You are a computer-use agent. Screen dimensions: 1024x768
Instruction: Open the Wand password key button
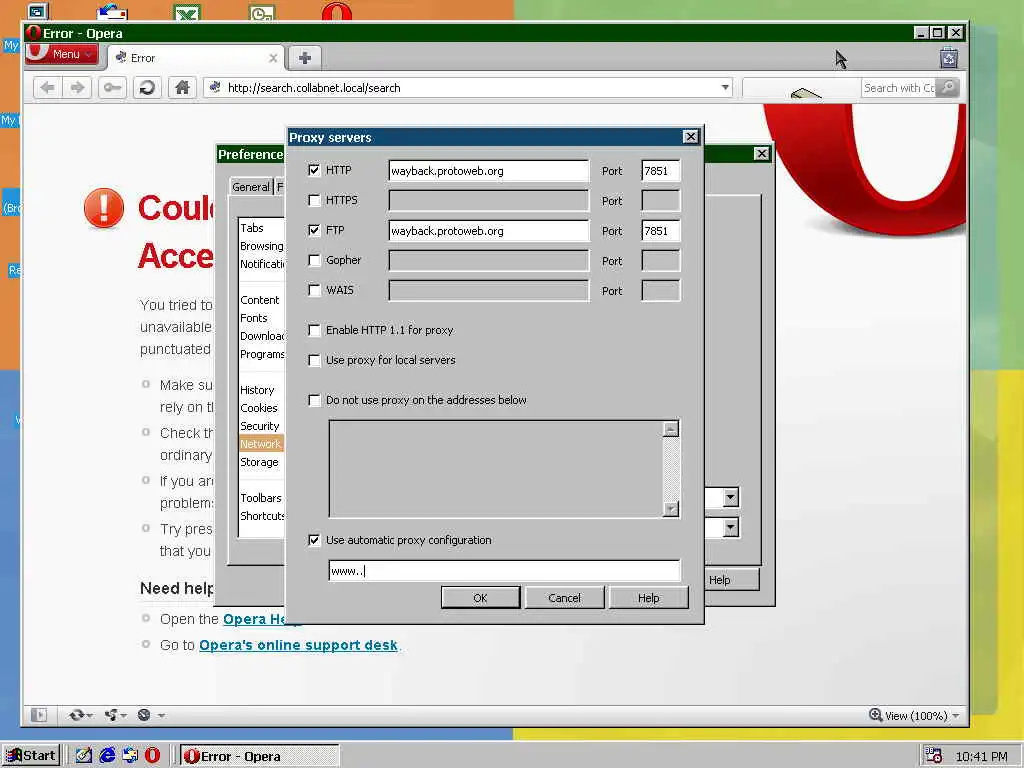tap(112, 88)
